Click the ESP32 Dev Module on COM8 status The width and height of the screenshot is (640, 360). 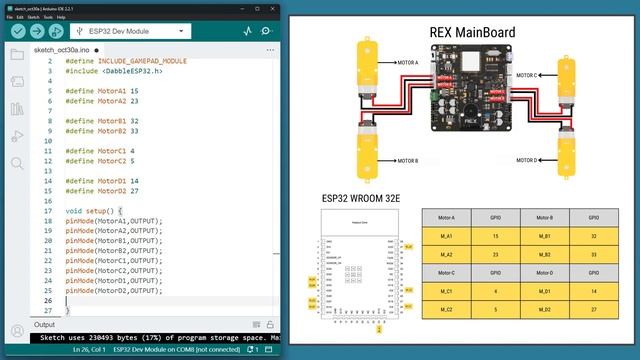coord(176,349)
